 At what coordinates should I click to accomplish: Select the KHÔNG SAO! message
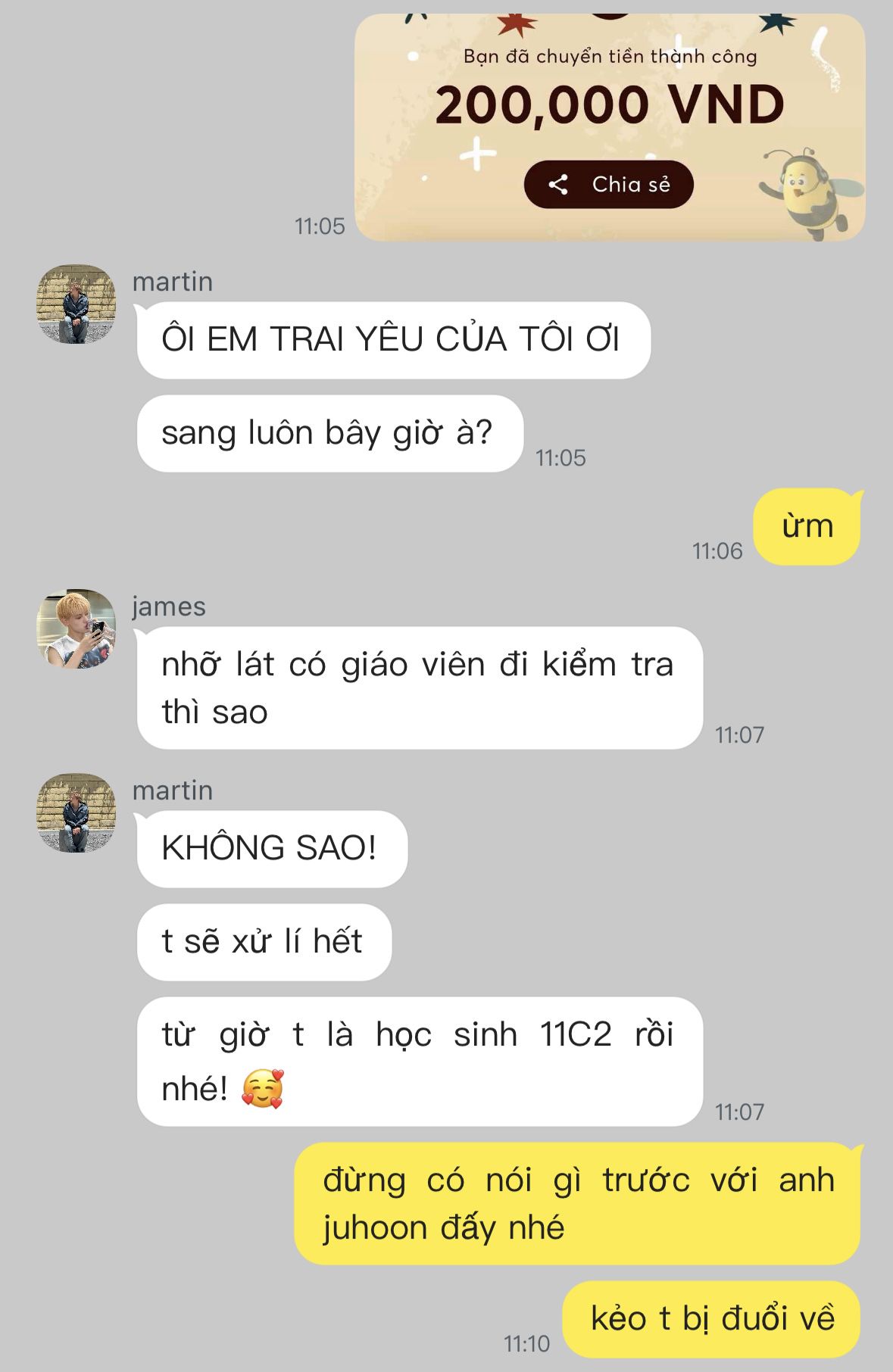coord(272,849)
